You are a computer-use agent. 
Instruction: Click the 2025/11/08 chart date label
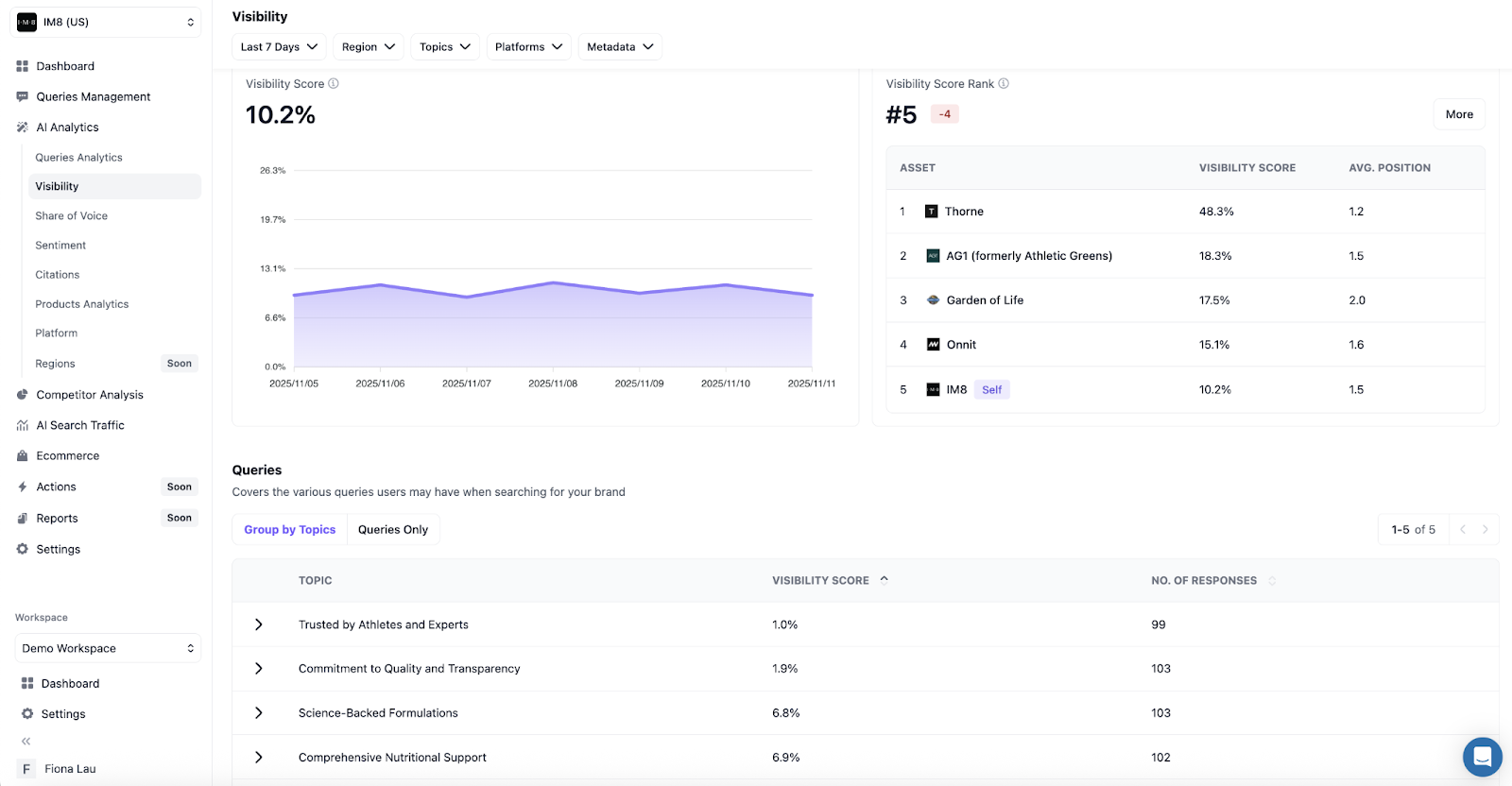553,384
